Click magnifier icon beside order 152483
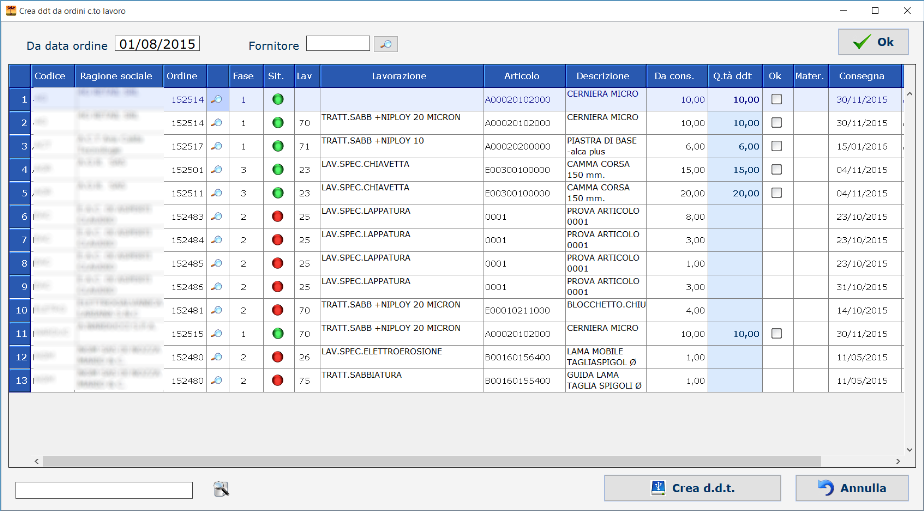 217,216
